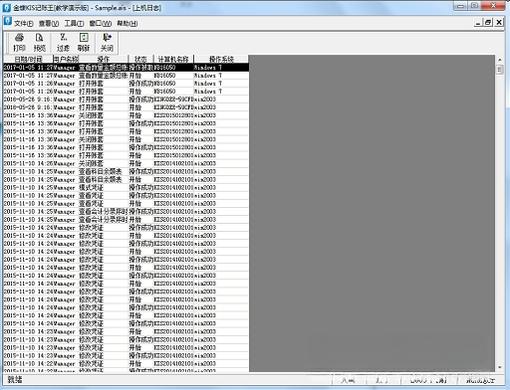The width and height of the screenshot is (510, 390).
Task: Click the 关闭 (Close) toolbar icon
Action: coord(107,42)
